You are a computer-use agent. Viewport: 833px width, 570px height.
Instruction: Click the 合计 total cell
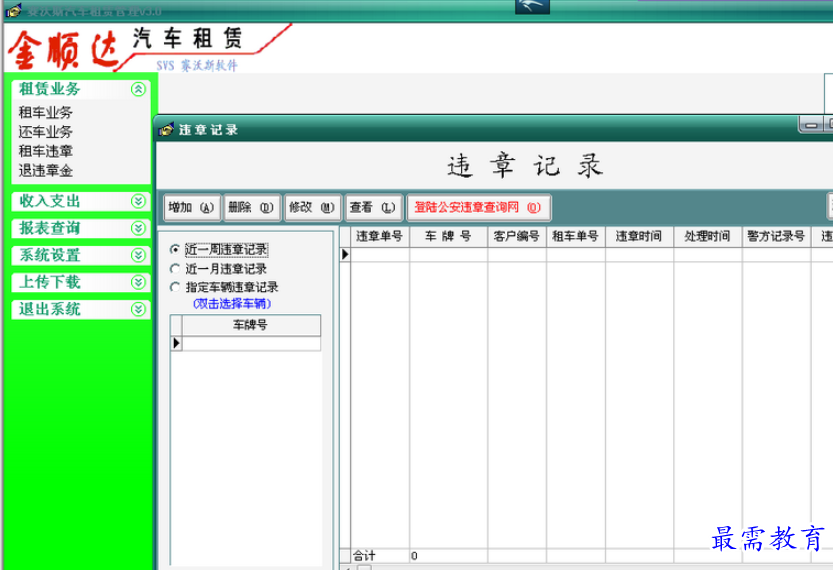point(380,556)
